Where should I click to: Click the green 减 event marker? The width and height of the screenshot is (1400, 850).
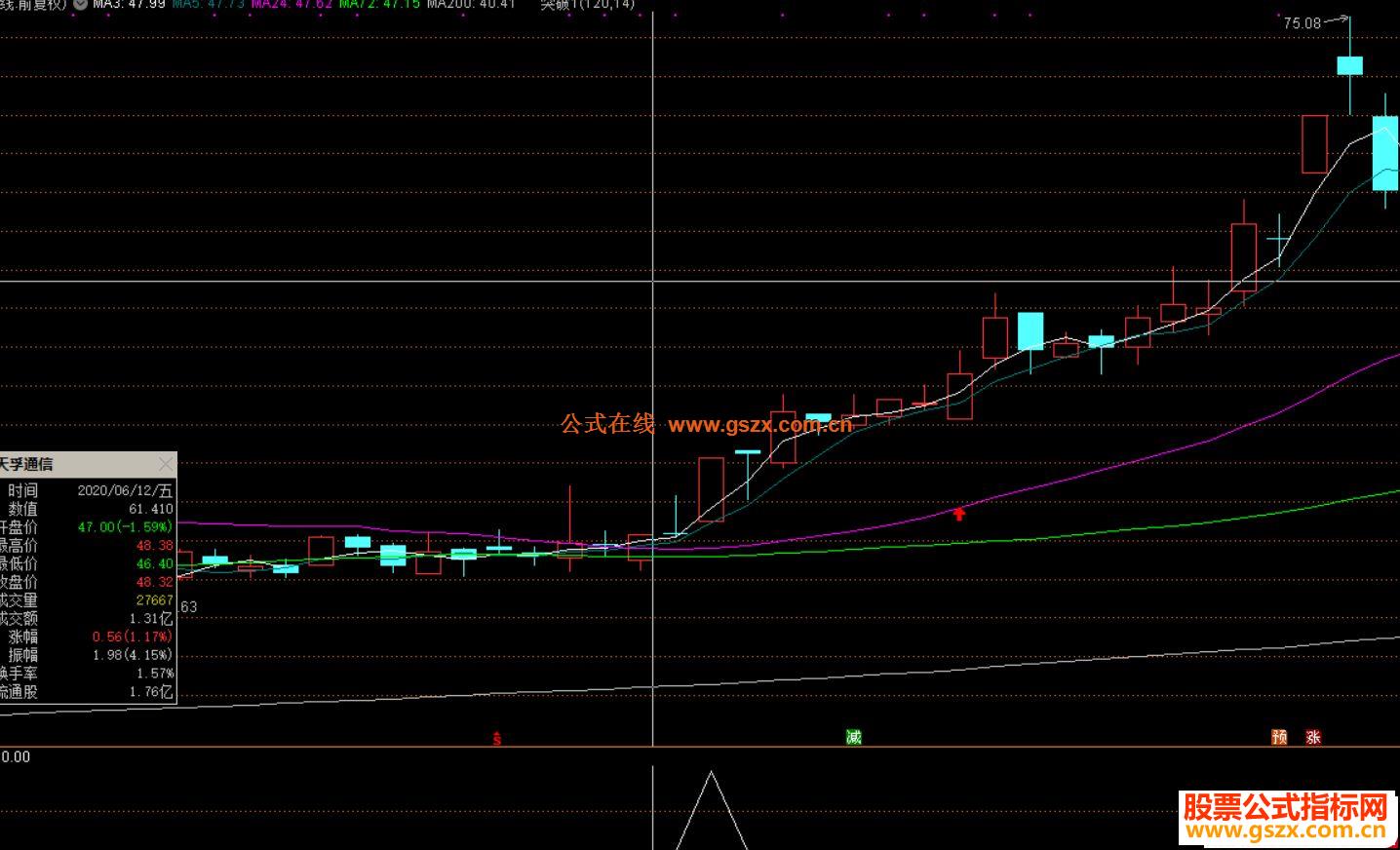pos(854,737)
